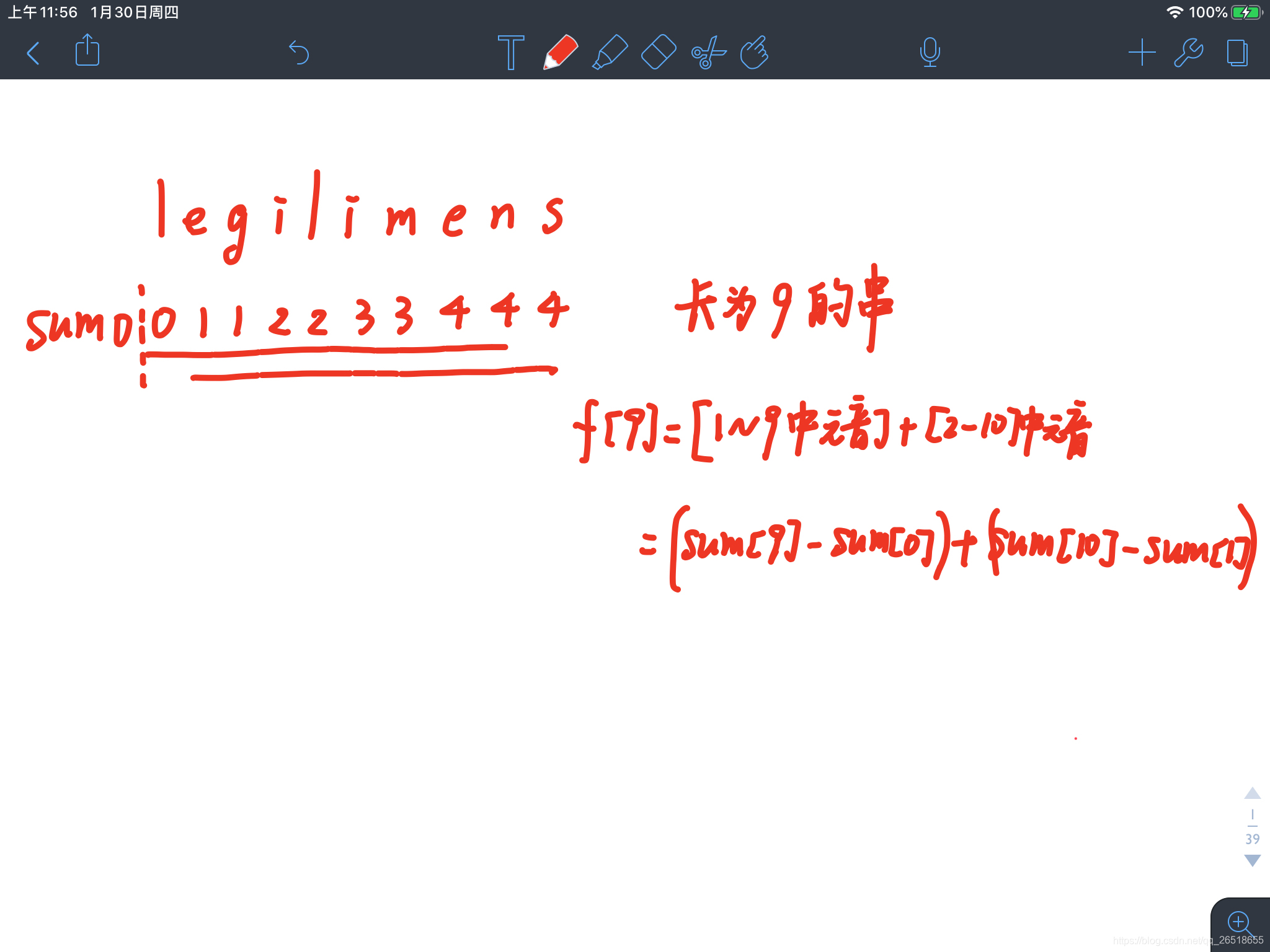Select the Text tool
Image resolution: width=1270 pixels, height=952 pixels.
tap(511, 52)
